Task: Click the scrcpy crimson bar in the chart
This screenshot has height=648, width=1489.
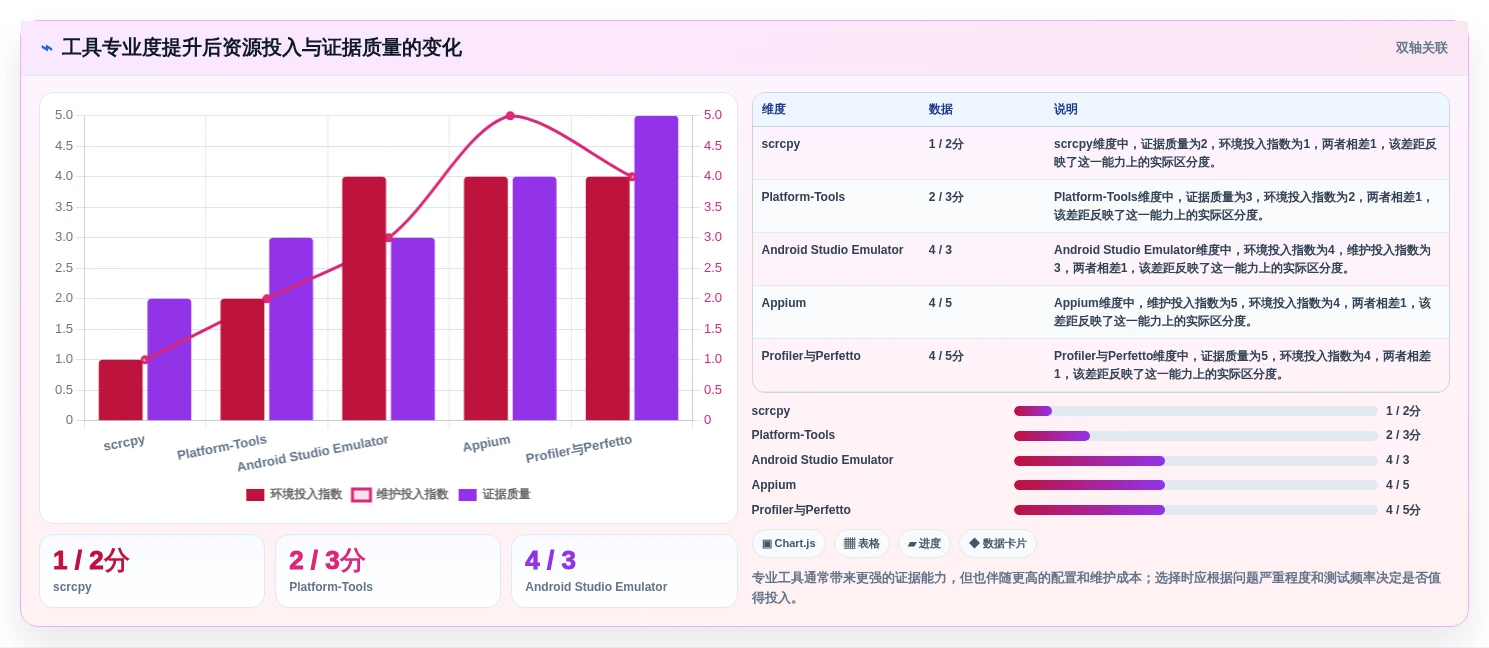Action: pos(120,390)
